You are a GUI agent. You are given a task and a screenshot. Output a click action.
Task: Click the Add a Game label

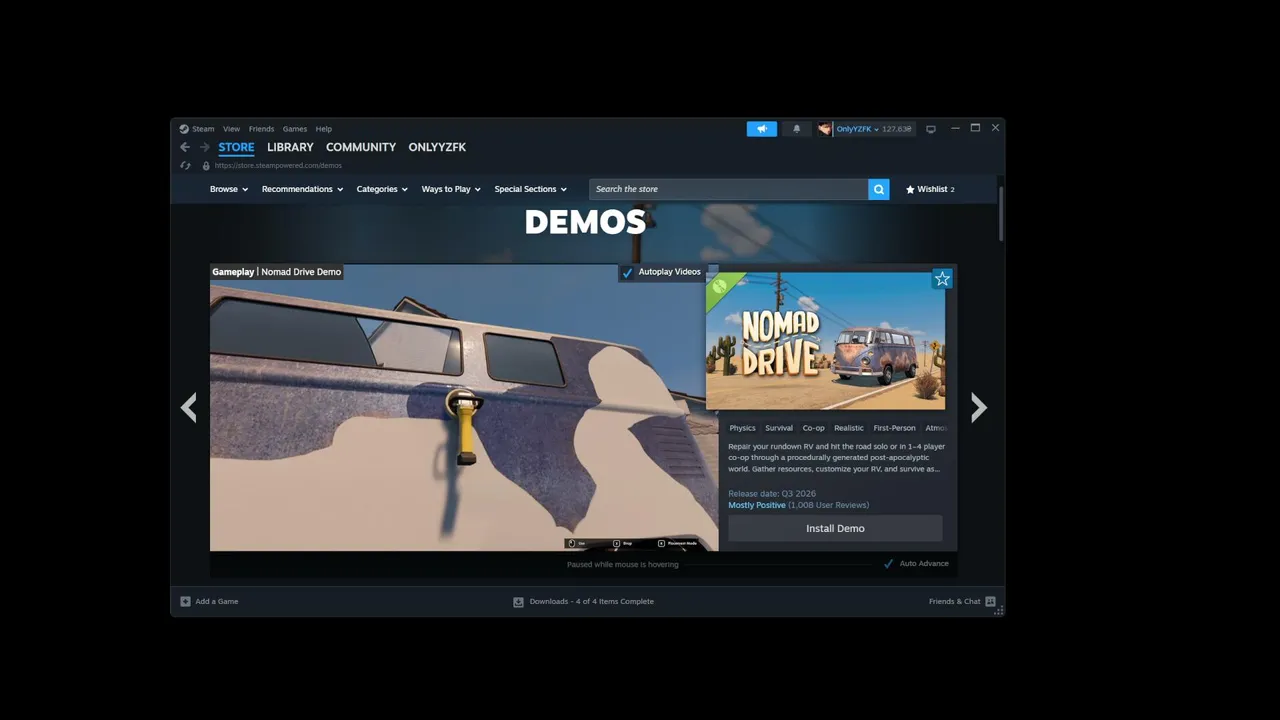point(217,601)
